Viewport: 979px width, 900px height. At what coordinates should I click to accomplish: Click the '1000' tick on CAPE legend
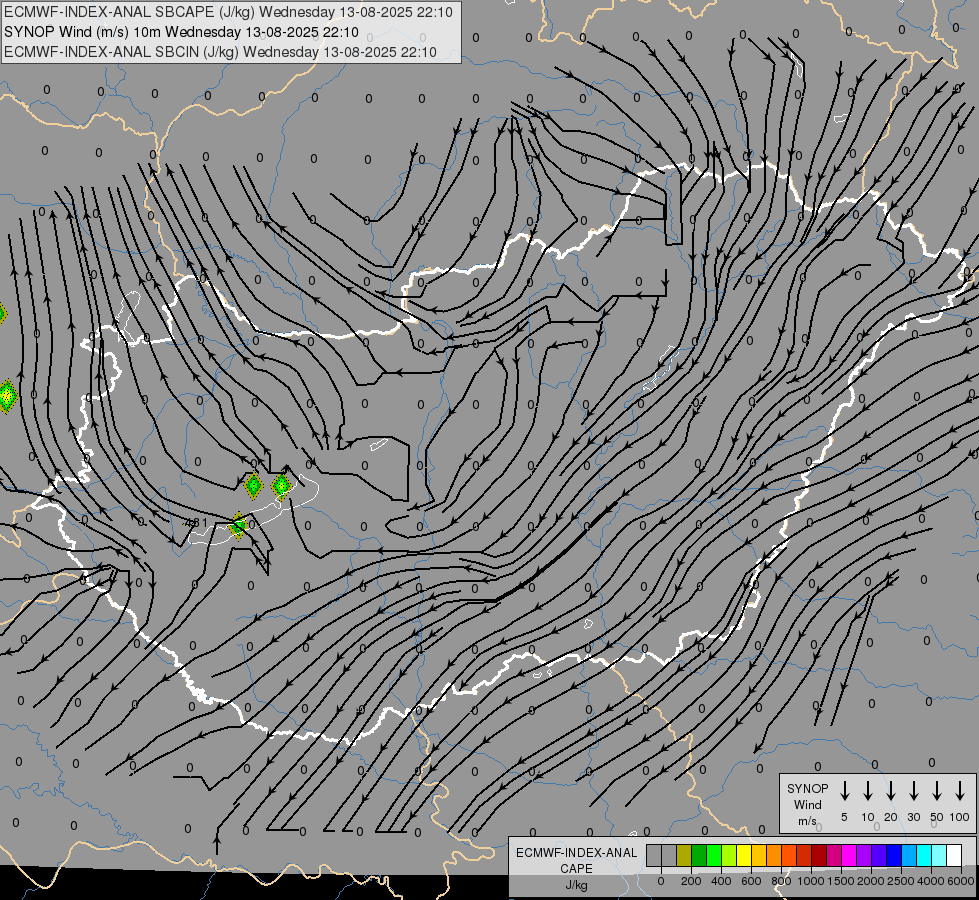point(810,881)
